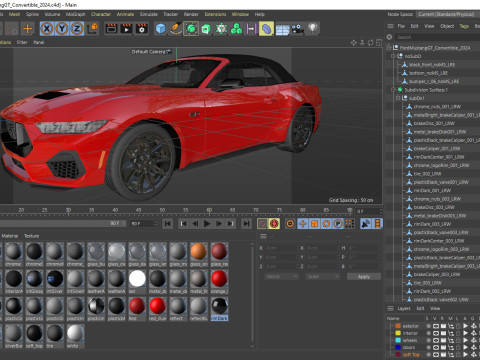Screen dimensions: 480x360
Task: Click wheels layer cyan color swatch
Action: click(x=398, y=340)
